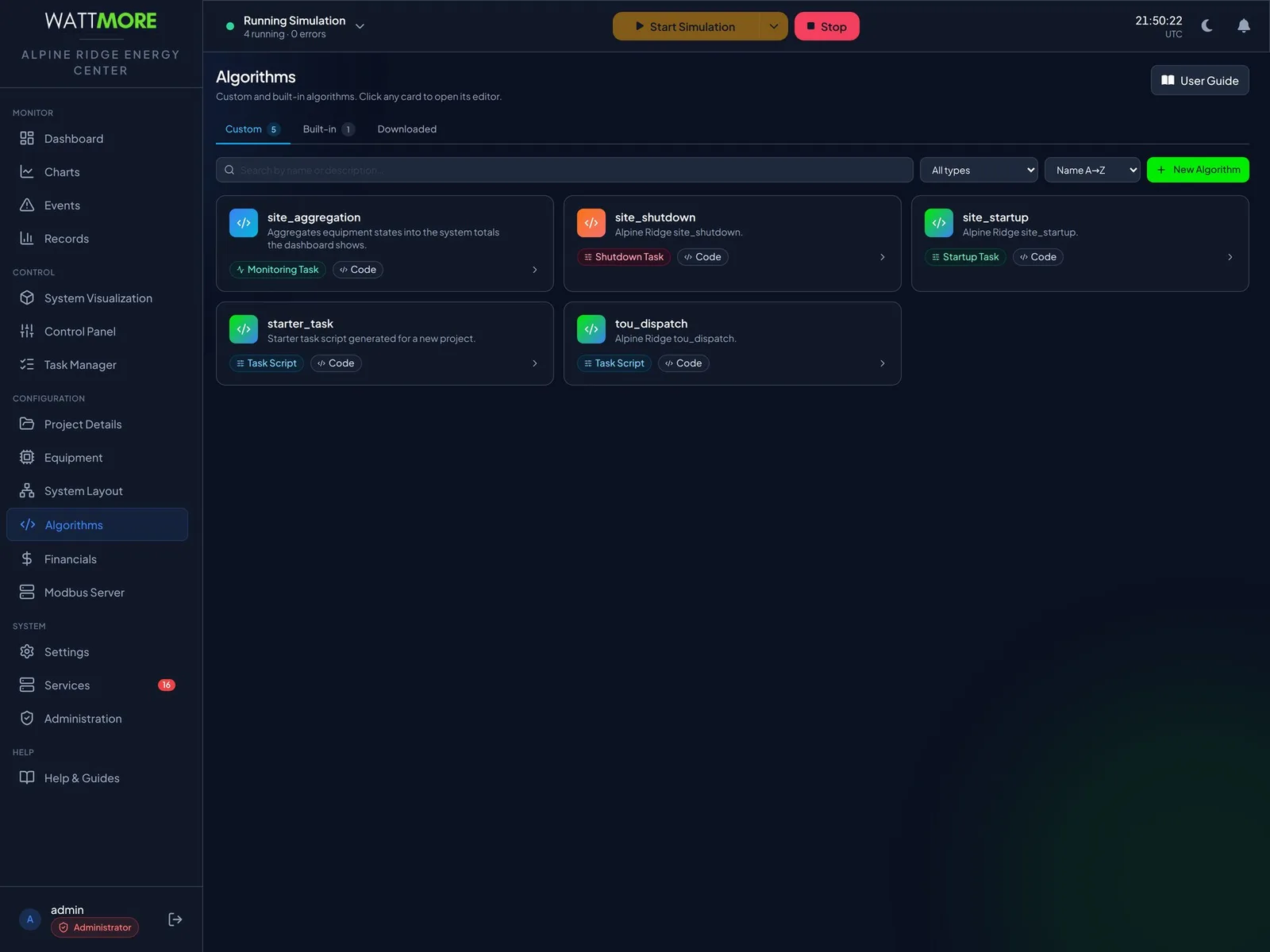Expand site_startup card chevron
The width and height of the screenshot is (1270, 952).
click(1230, 257)
